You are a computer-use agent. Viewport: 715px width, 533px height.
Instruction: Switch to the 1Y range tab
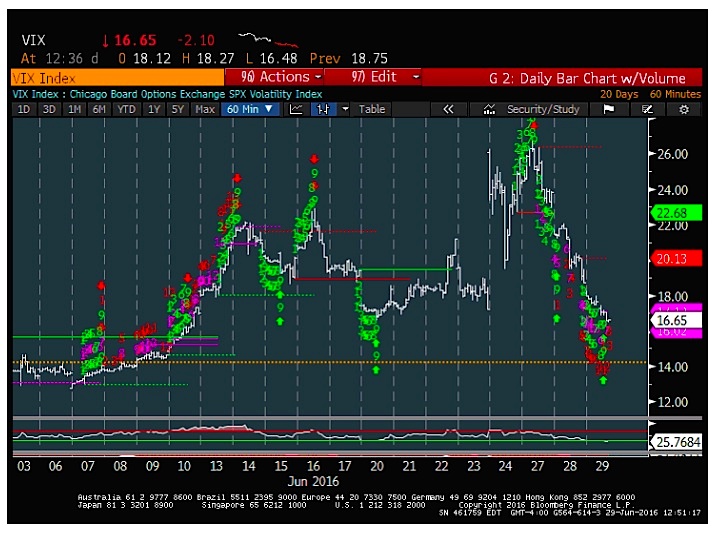(x=154, y=109)
